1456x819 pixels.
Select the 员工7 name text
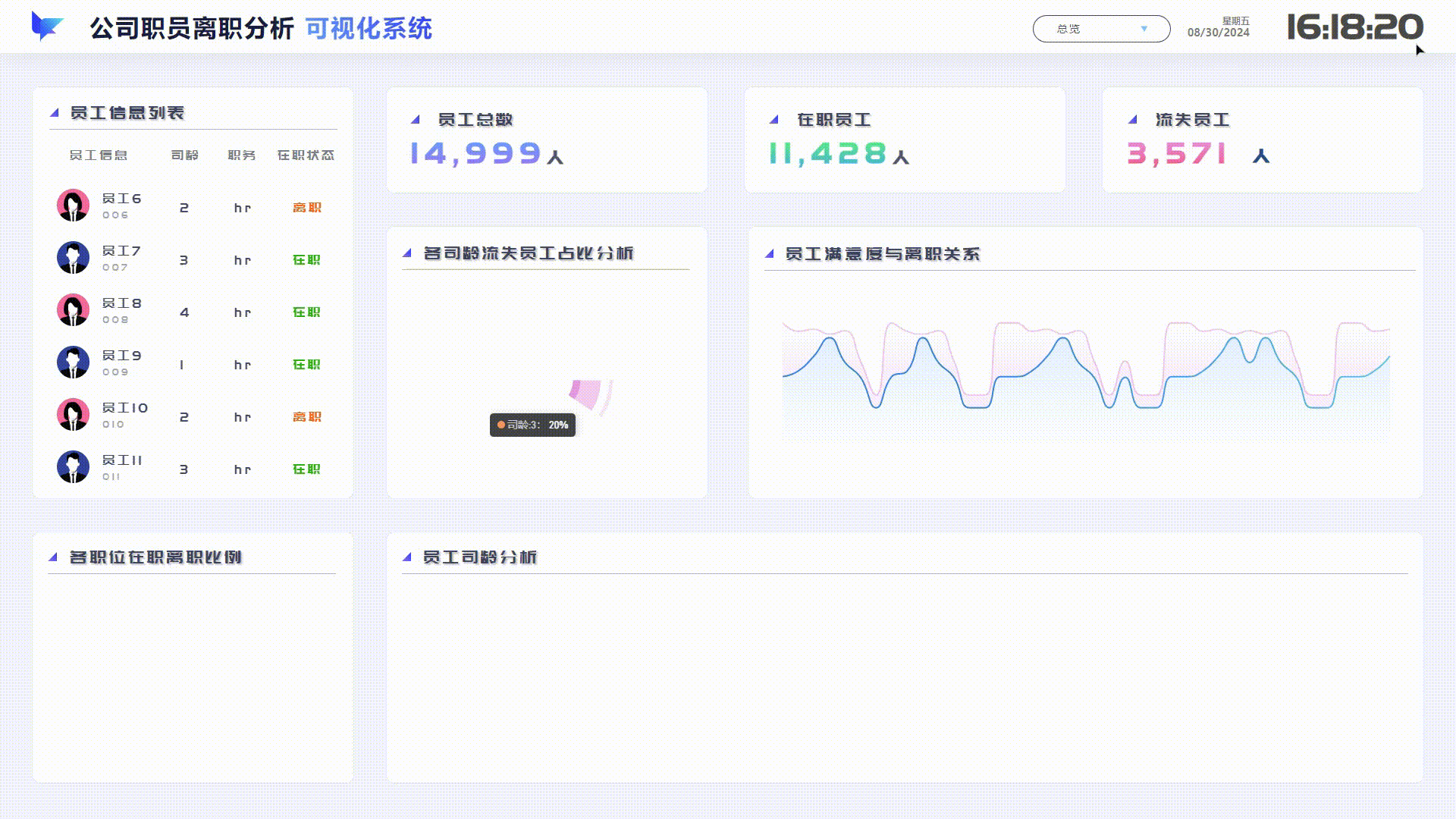click(x=121, y=251)
